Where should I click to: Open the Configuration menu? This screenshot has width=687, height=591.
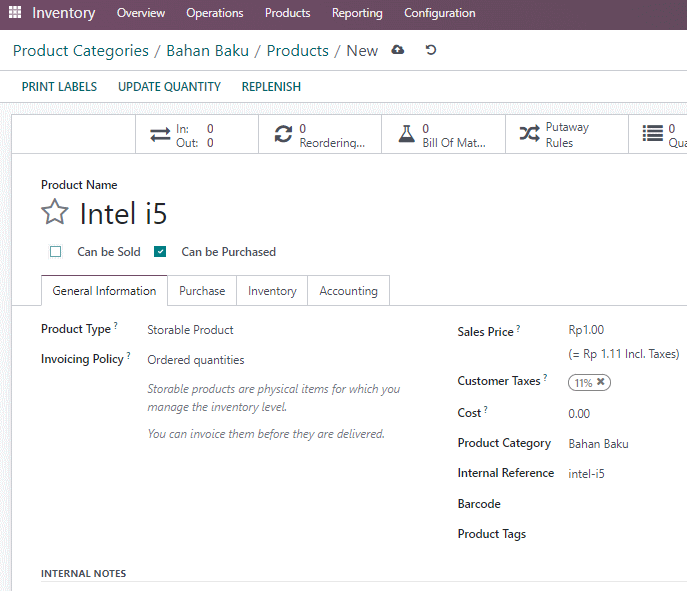439,13
